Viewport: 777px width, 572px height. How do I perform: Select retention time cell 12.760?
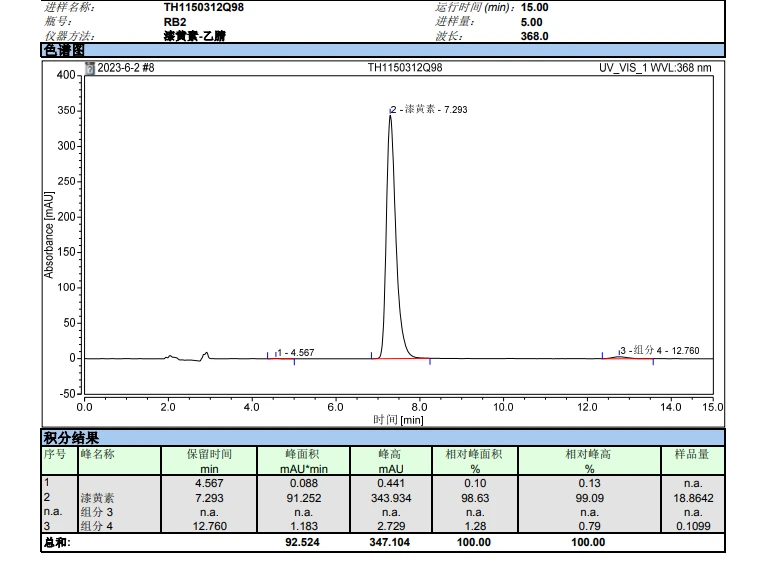(x=210, y=526)
